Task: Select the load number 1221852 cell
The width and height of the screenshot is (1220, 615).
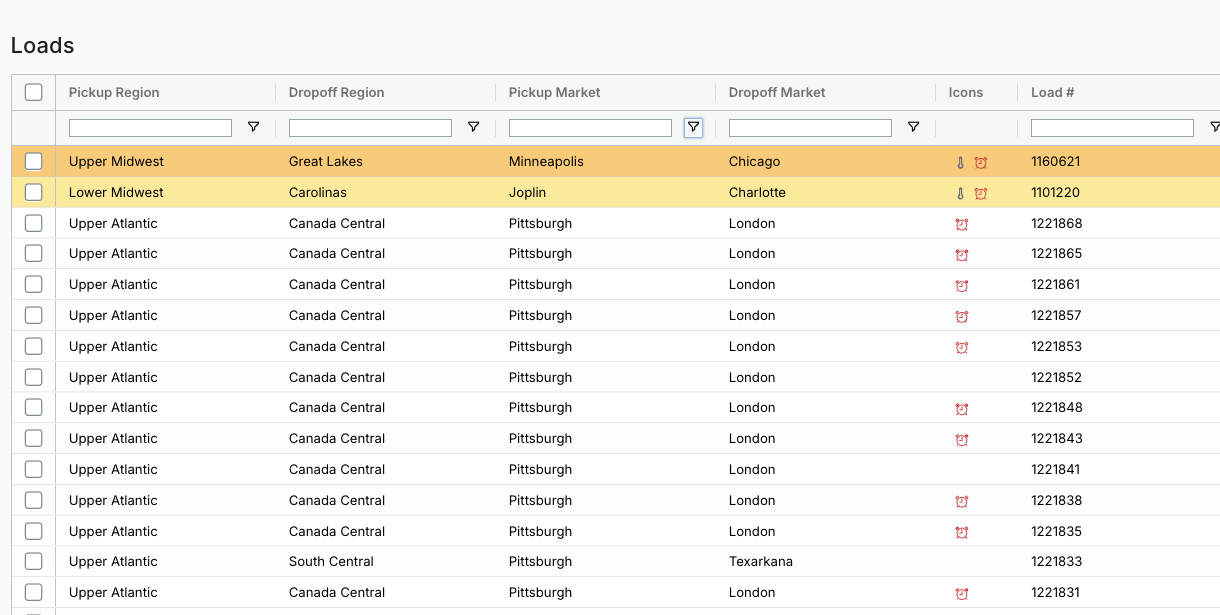Action: 1057,377
